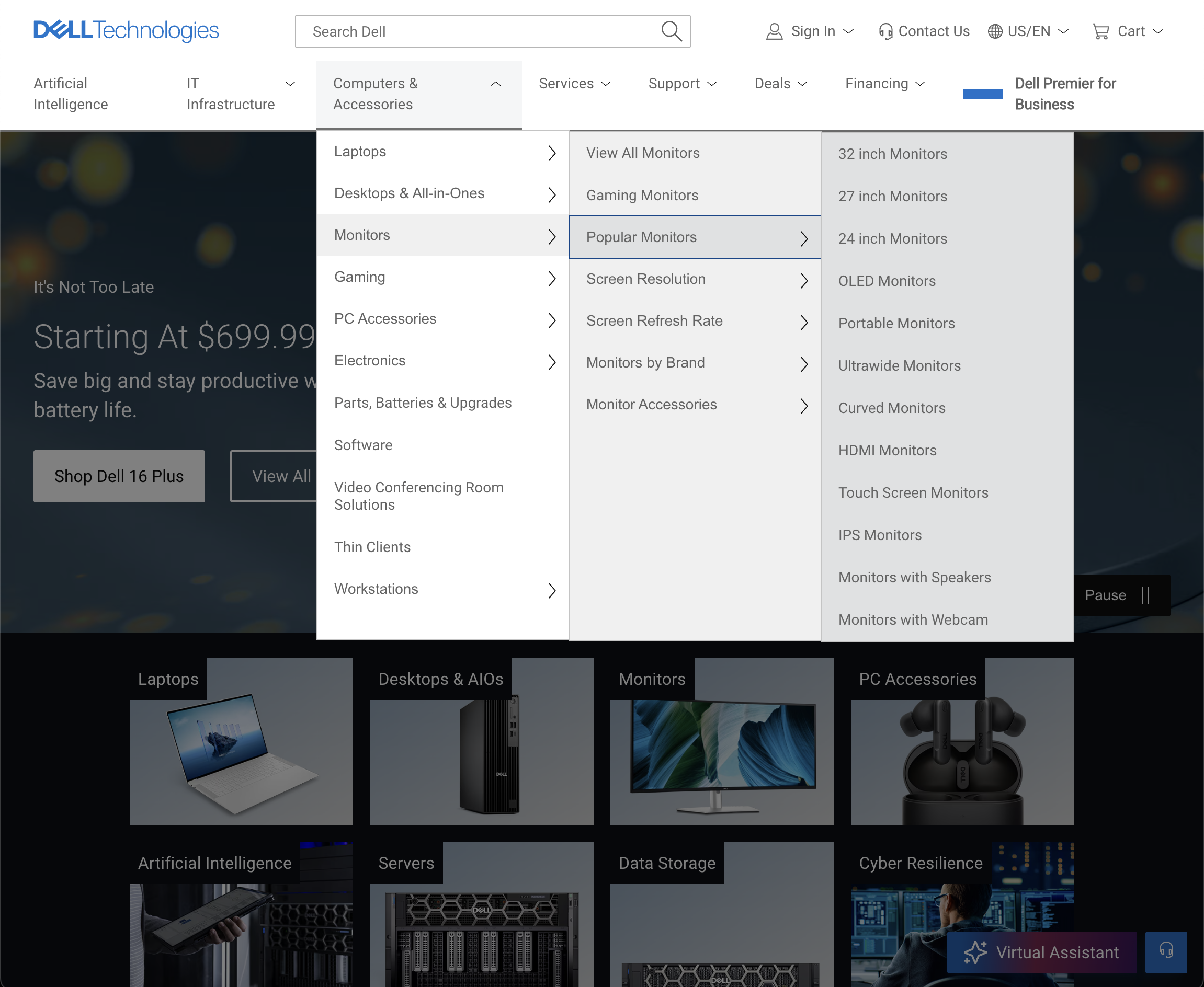Click the US/EN globe icon

(995, 31)
